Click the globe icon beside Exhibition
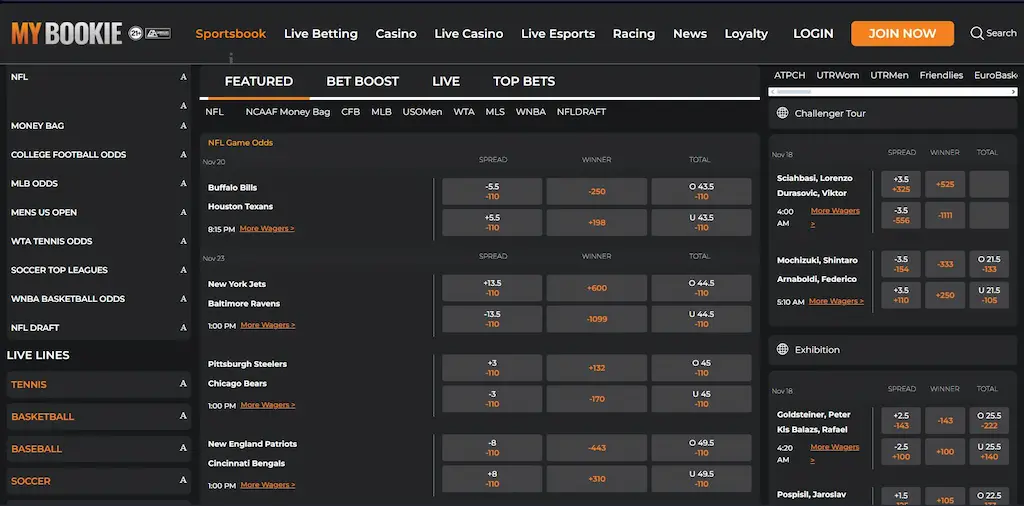 [x=782, y=349]
